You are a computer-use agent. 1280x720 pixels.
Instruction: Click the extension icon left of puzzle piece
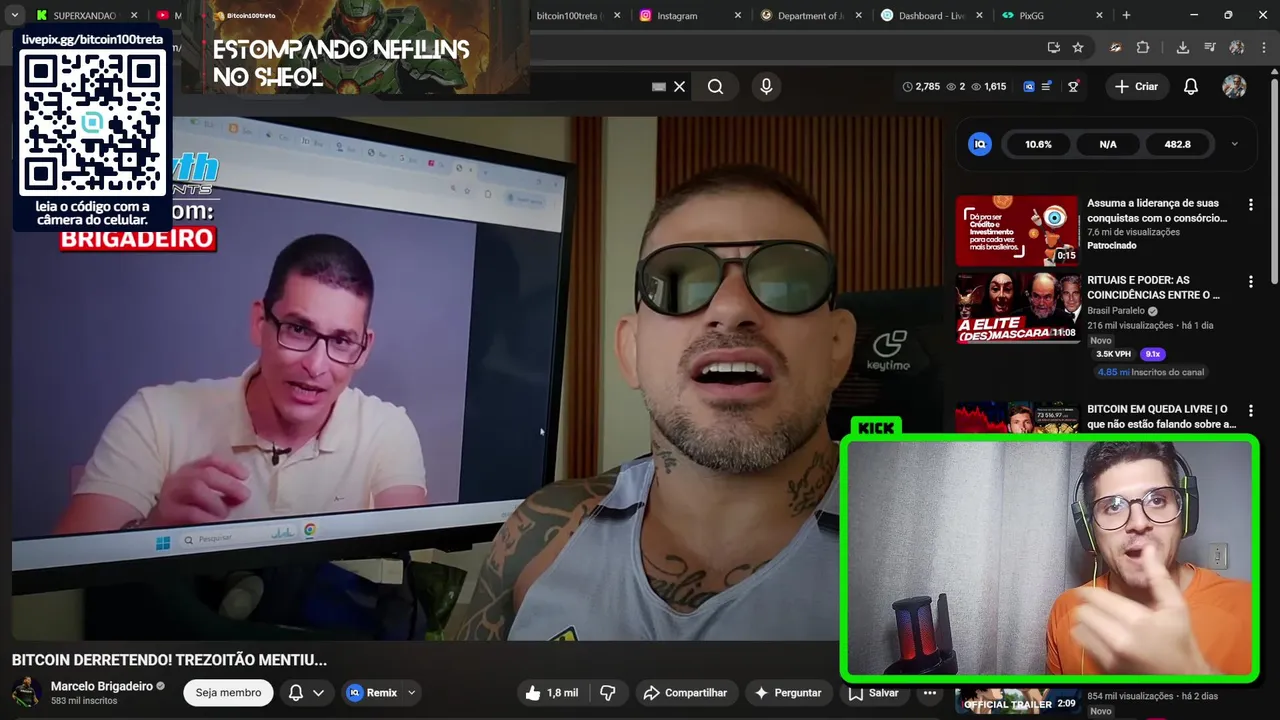coord(1116,47)
